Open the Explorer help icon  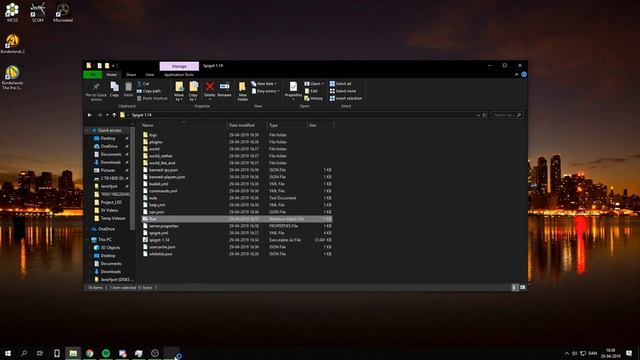pyautogui.click(x=524, y=75)
